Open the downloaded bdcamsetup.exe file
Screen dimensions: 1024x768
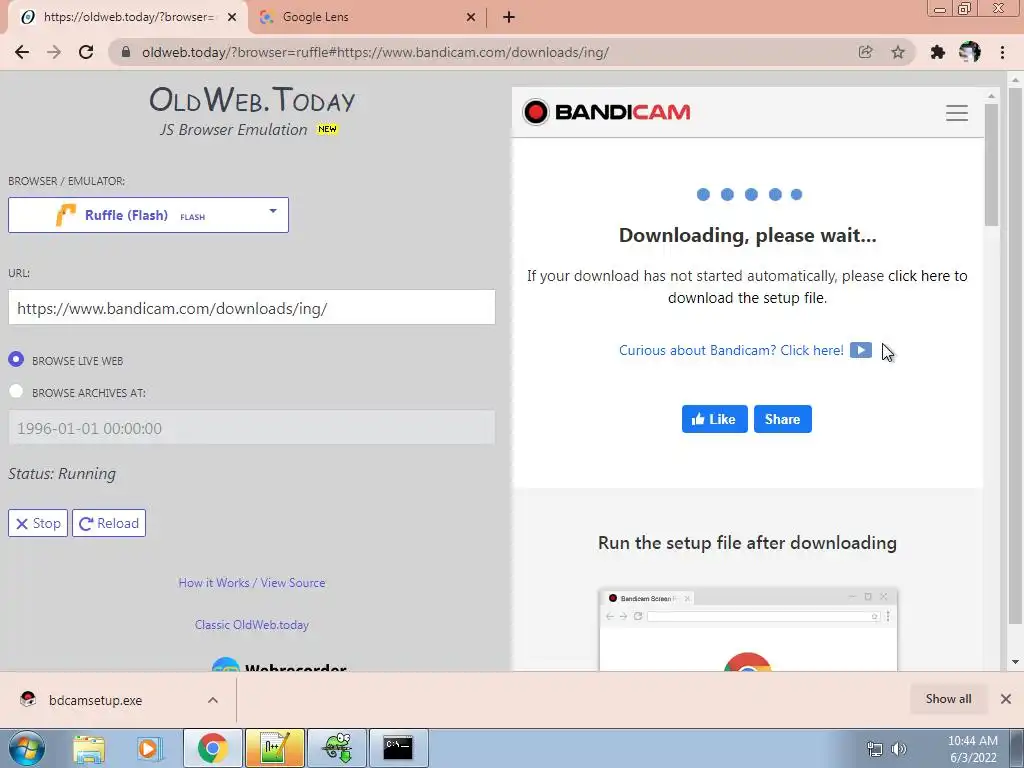coord(95,700)
